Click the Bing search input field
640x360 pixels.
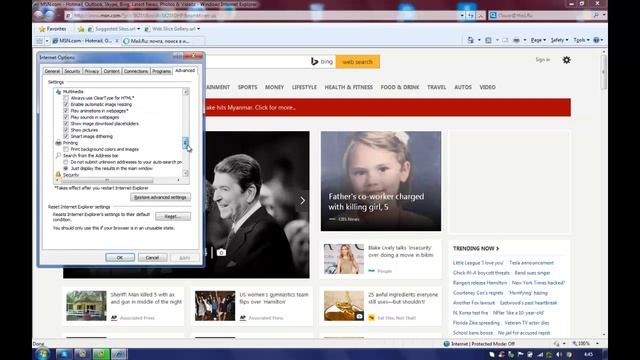click(256, 62)
